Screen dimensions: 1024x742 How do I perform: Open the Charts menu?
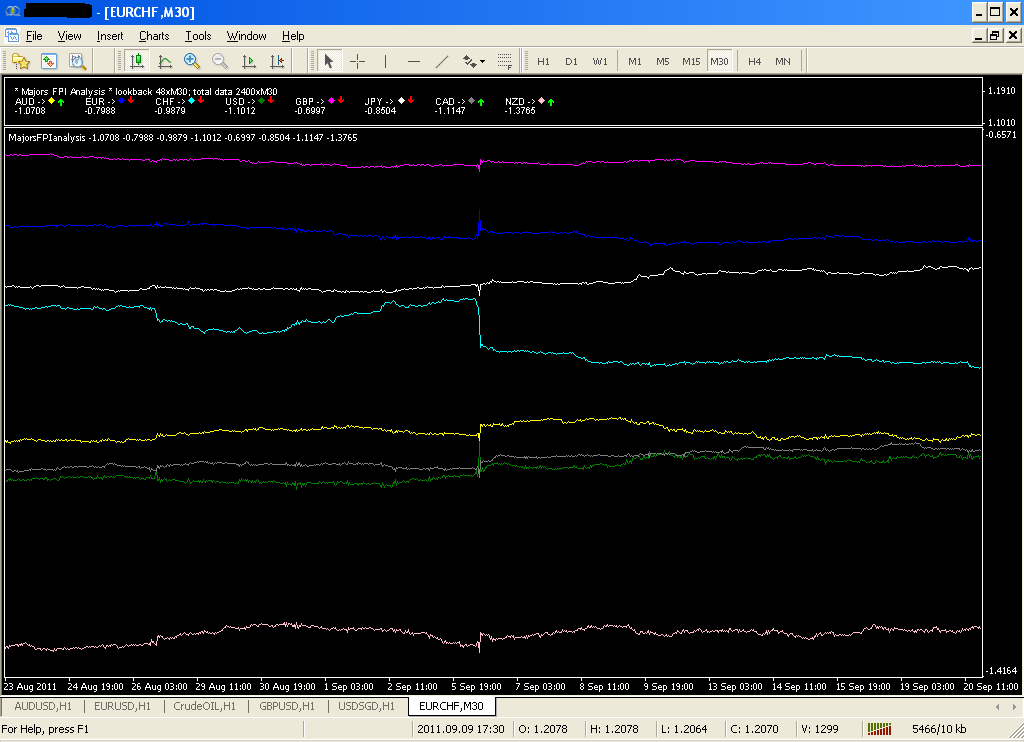[x=154, y=36]
